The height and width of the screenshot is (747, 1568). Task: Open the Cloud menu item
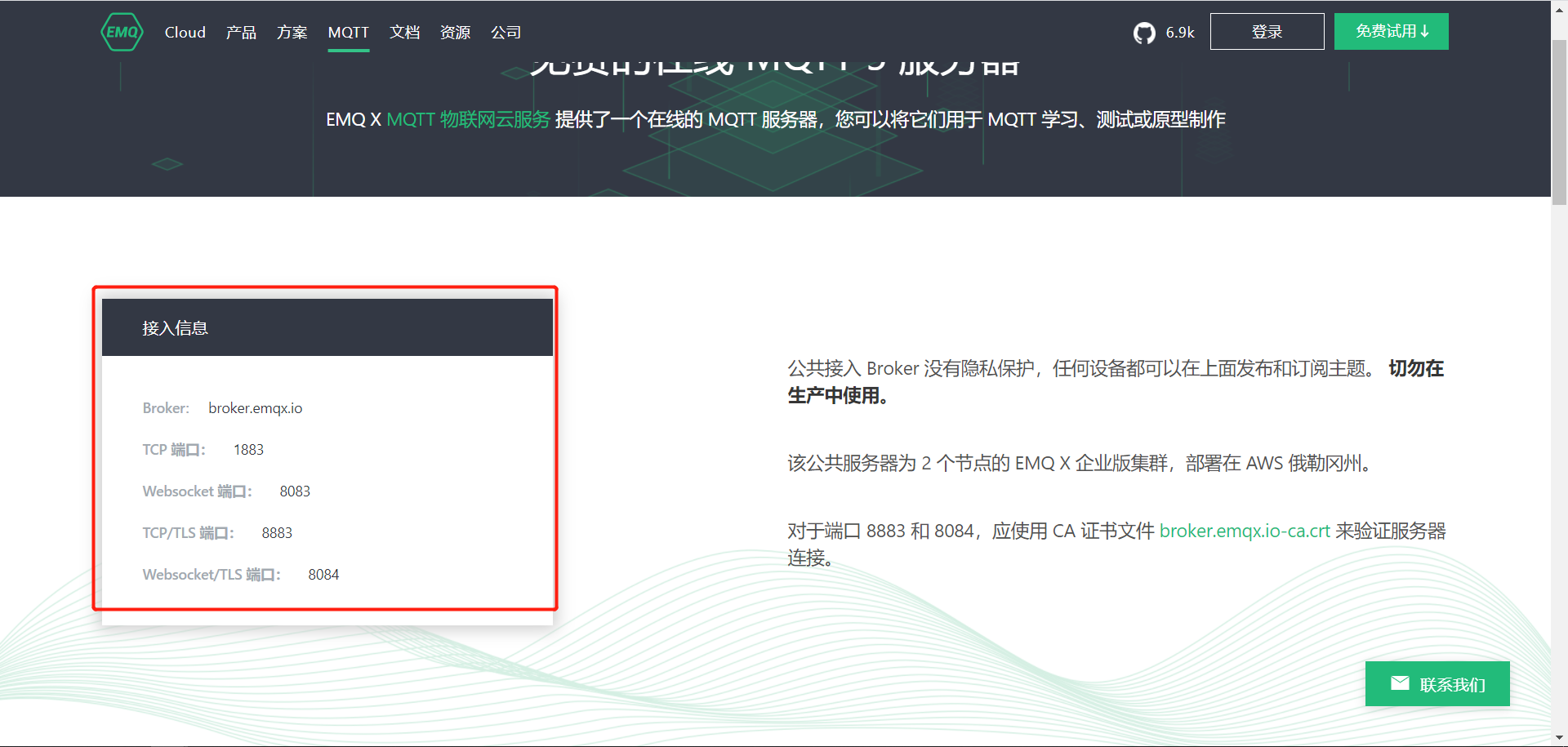pos(185,32)
